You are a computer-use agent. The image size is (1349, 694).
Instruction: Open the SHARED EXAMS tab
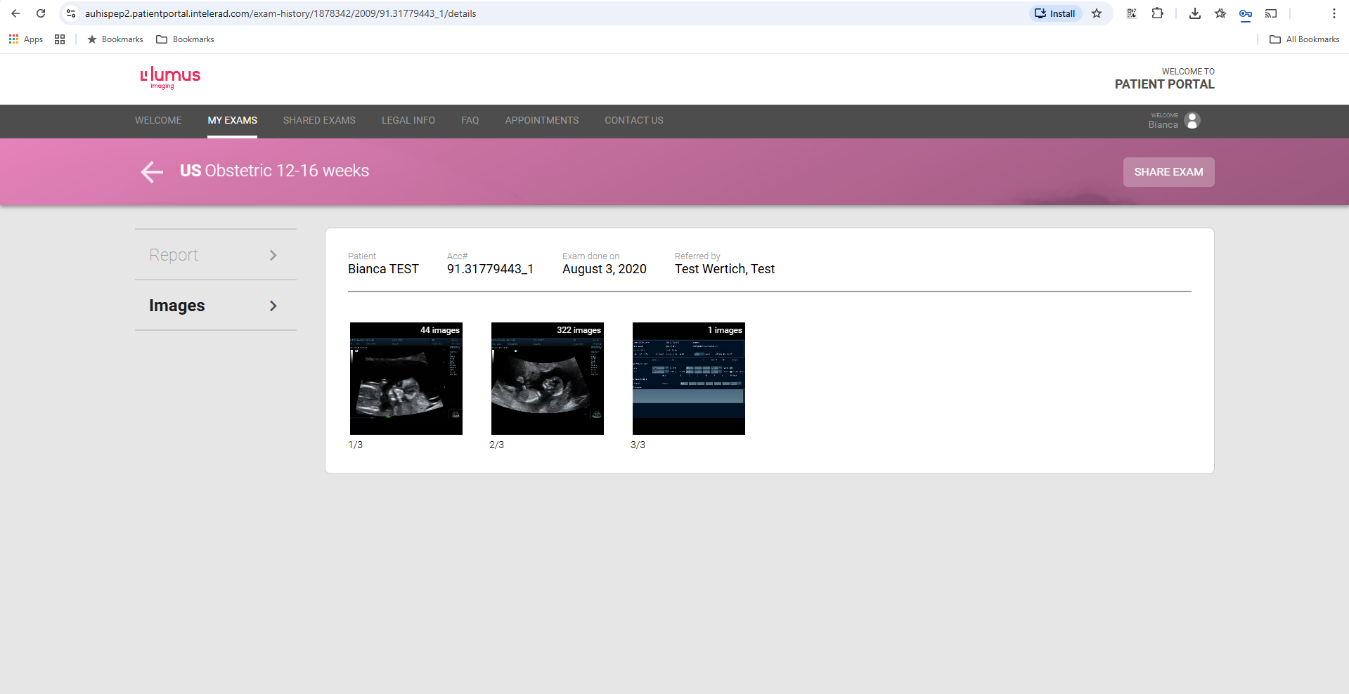click(x=319, y=120)
